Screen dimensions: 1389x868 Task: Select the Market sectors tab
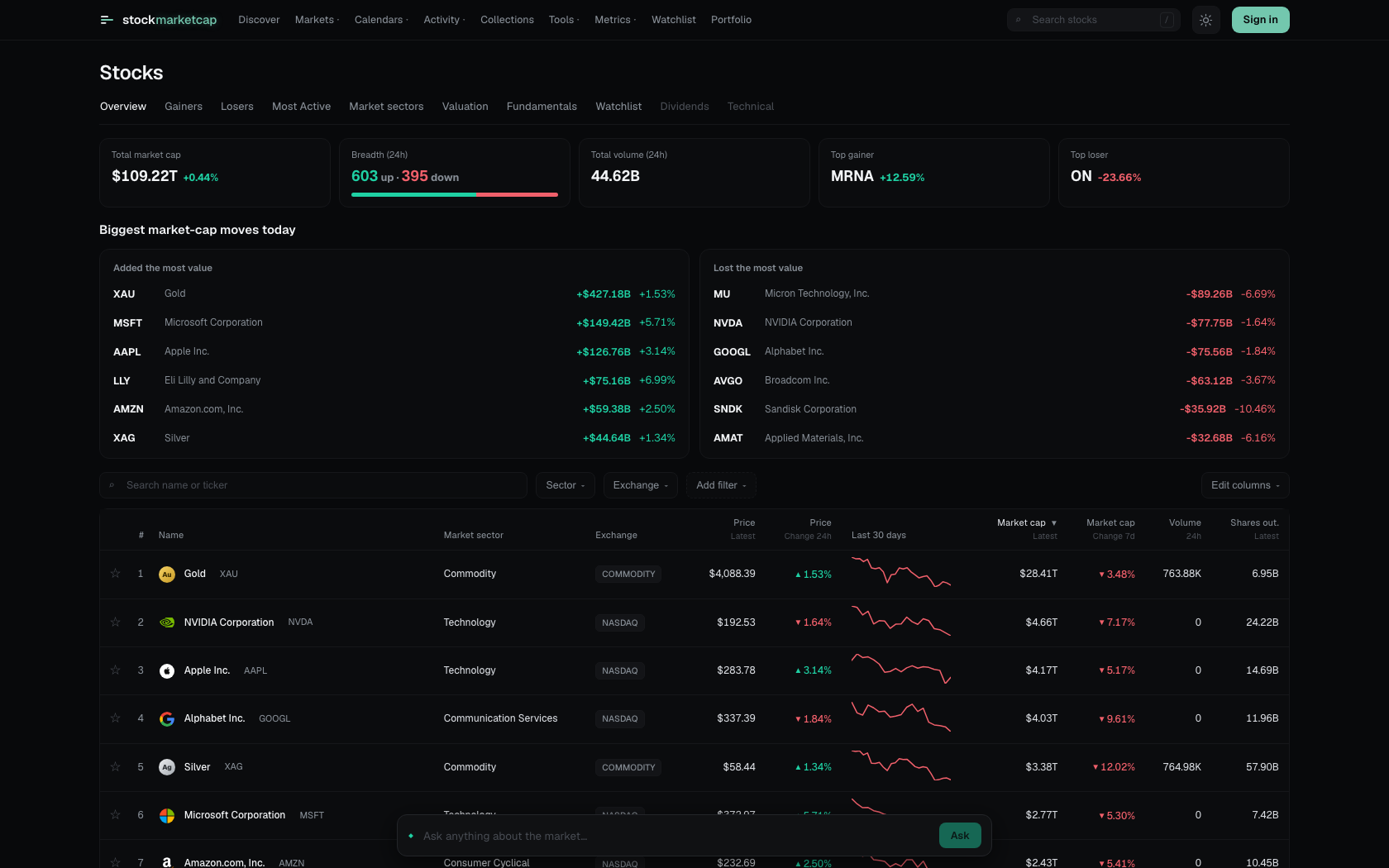[x=386, y=107]
